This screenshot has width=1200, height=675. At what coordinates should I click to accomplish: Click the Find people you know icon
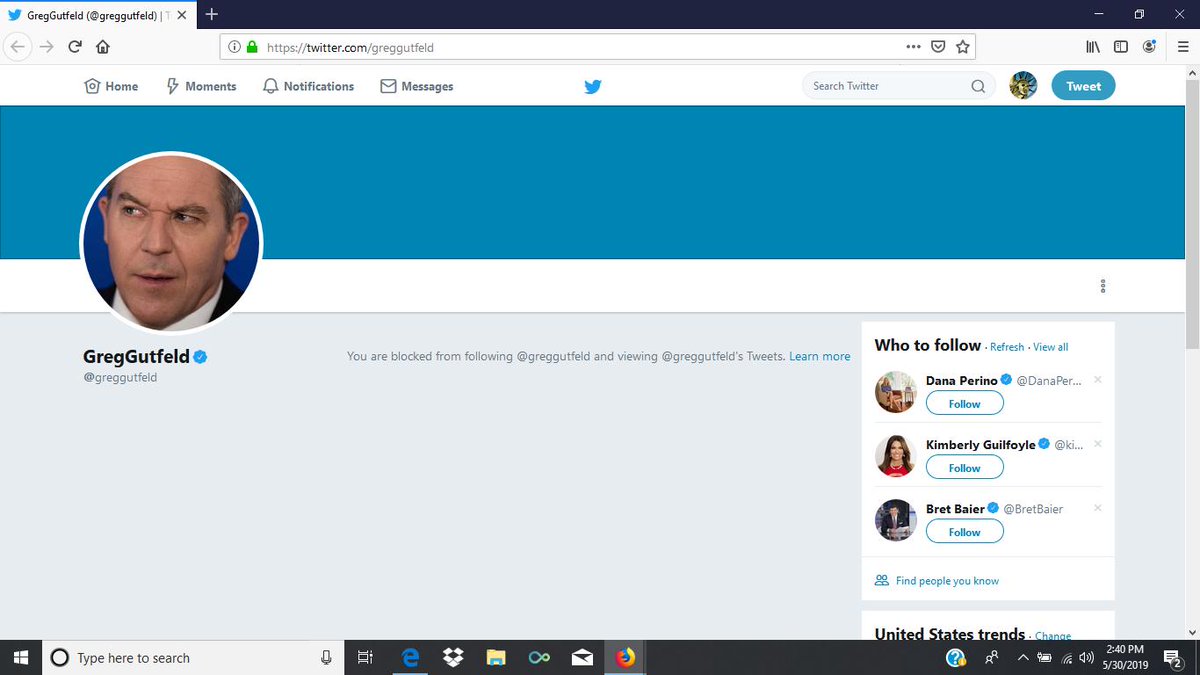pyautogui.click(x=881, y=580)
